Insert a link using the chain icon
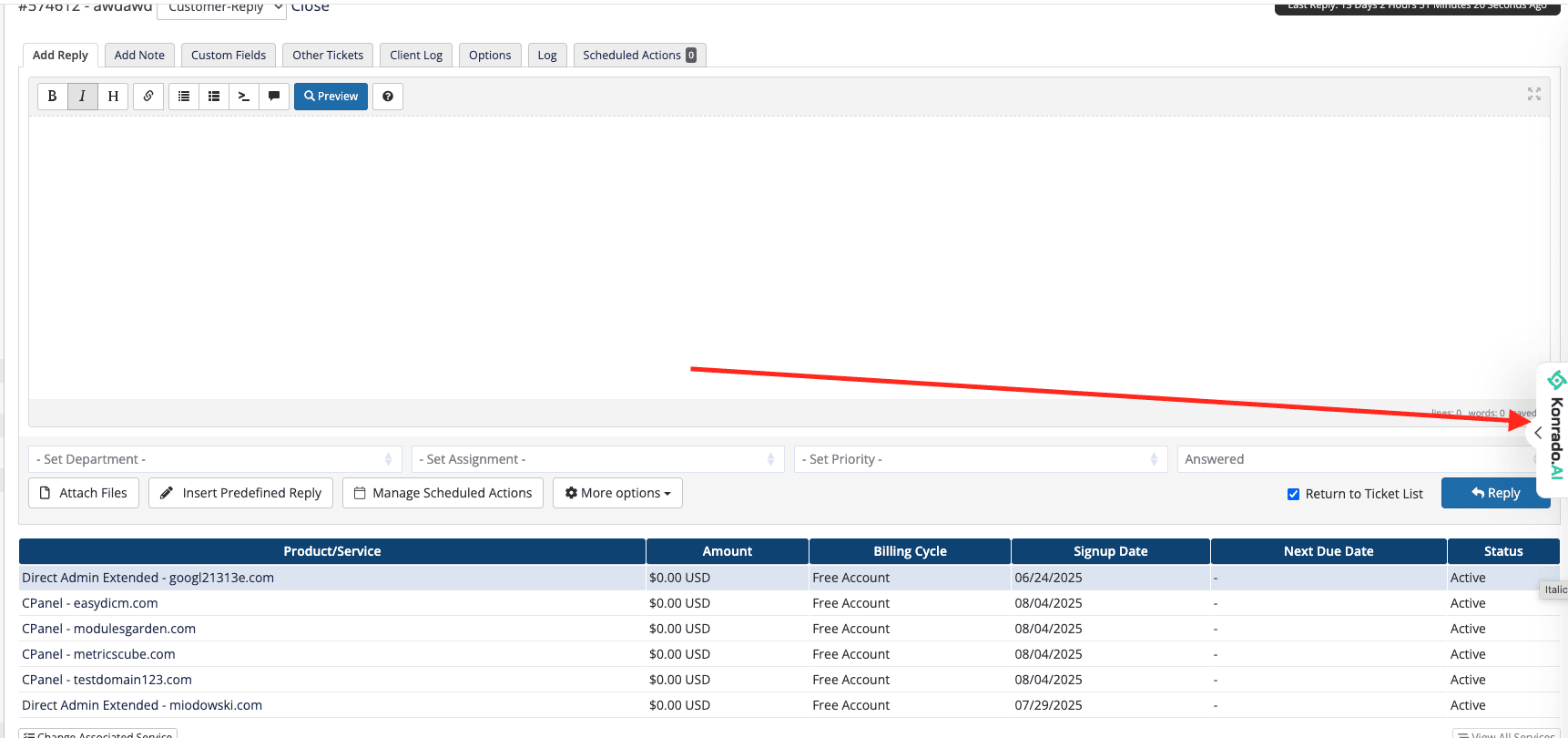 click(x=148, y=96)
